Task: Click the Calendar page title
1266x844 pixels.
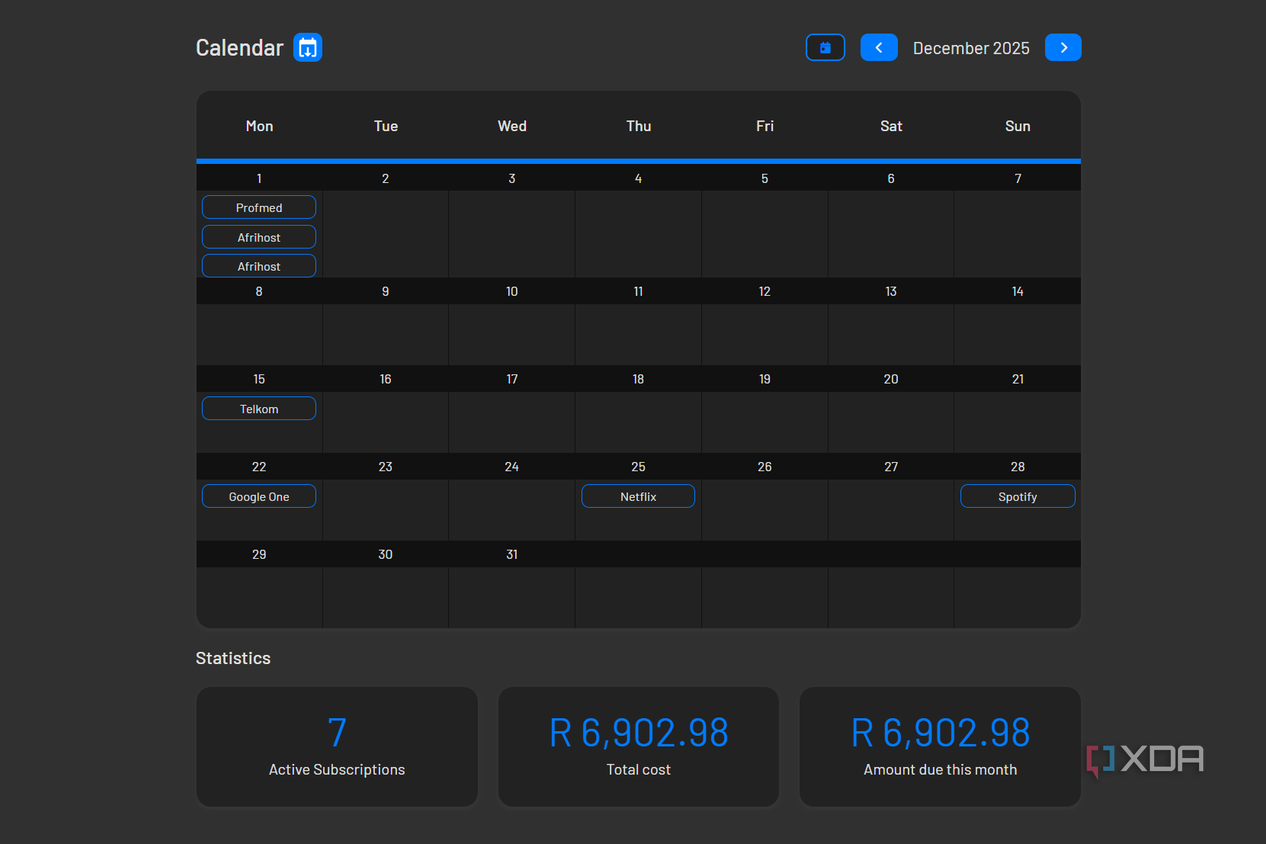Action: pyautogui.click(x=240, y=48)
